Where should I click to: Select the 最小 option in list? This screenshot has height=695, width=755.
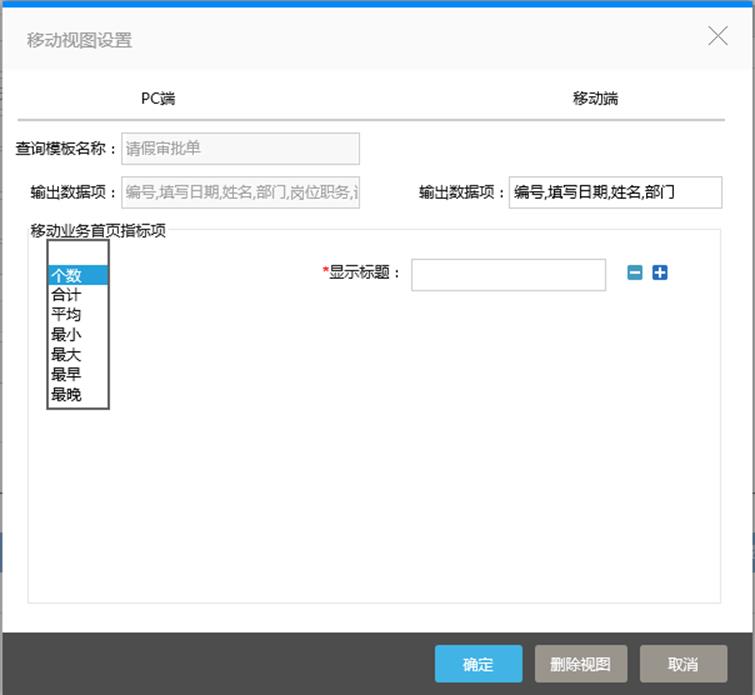78,335
